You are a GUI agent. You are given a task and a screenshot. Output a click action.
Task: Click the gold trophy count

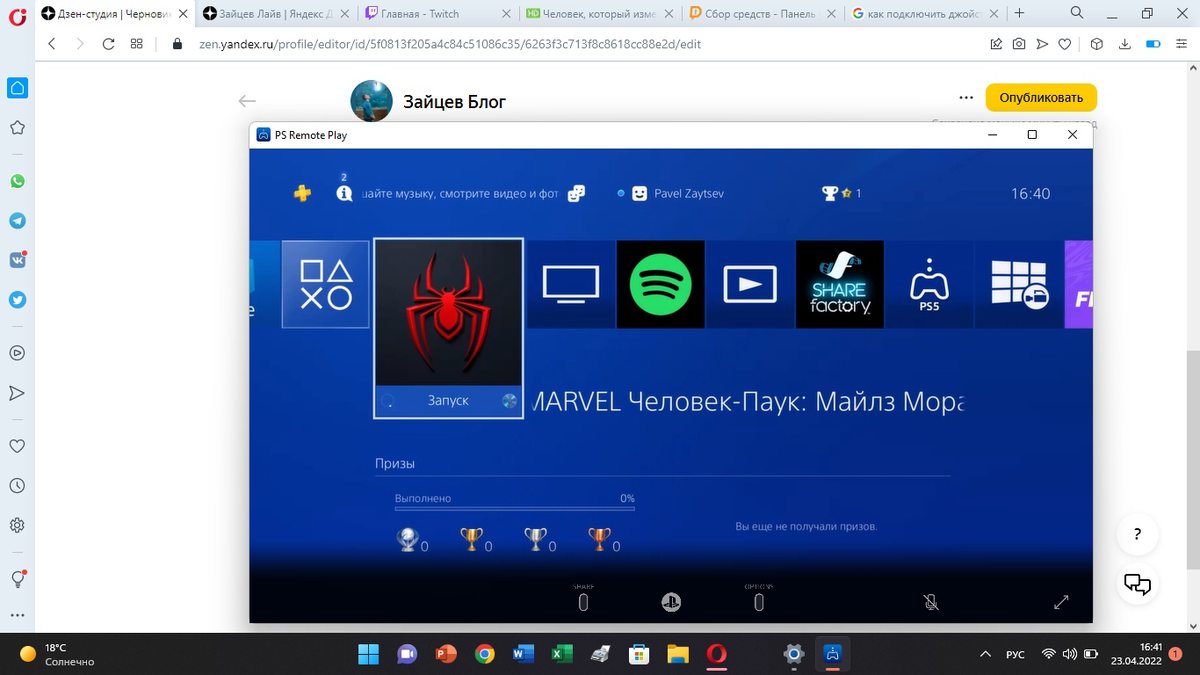tap(476, 541)
